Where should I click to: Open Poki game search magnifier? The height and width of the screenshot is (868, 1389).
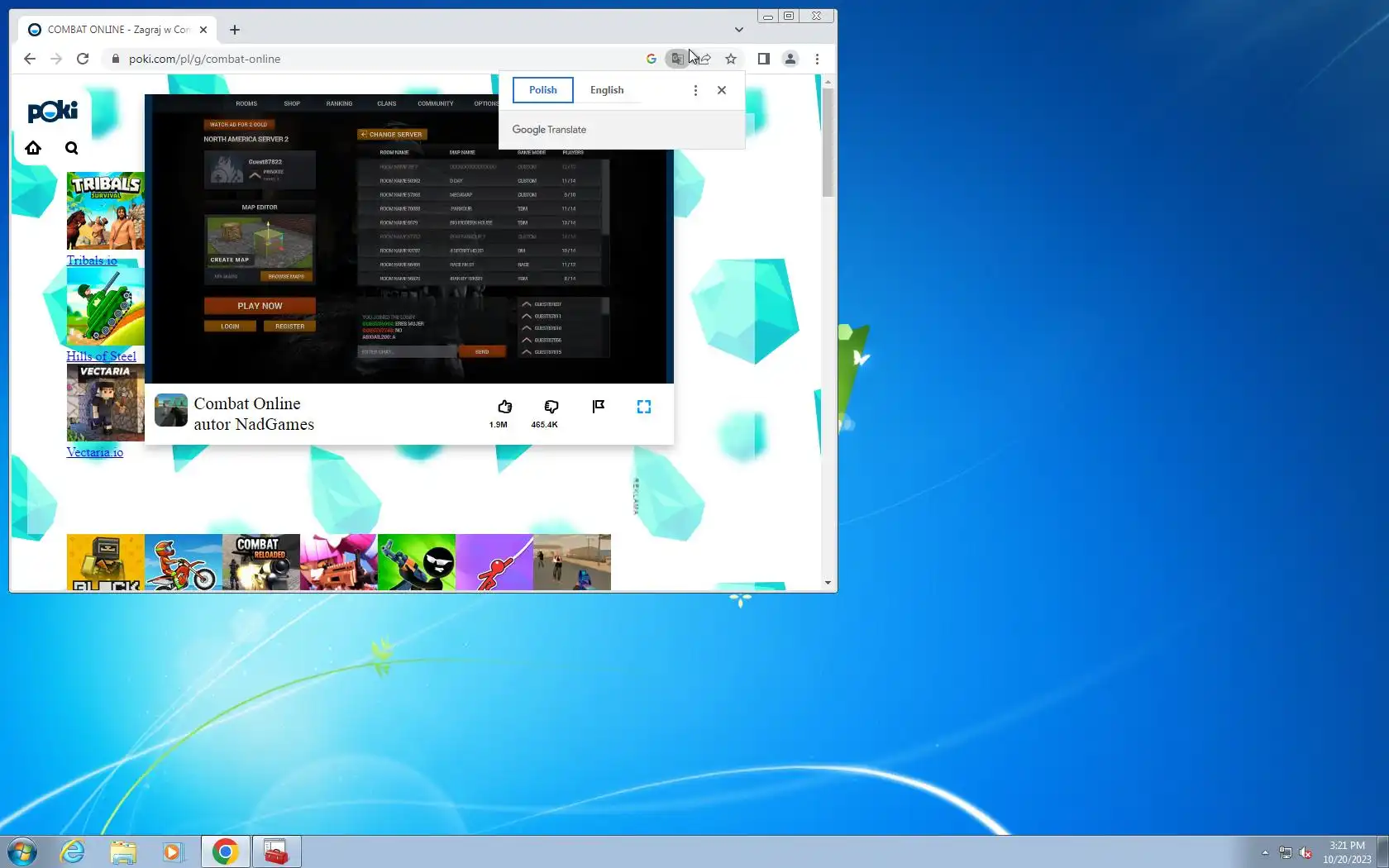point(72,148)
